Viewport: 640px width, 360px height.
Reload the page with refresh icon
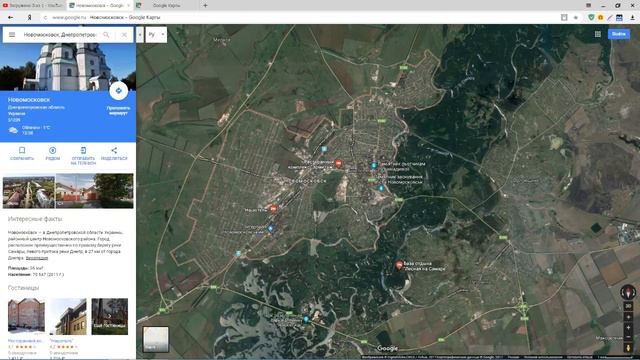coord(45,18)
